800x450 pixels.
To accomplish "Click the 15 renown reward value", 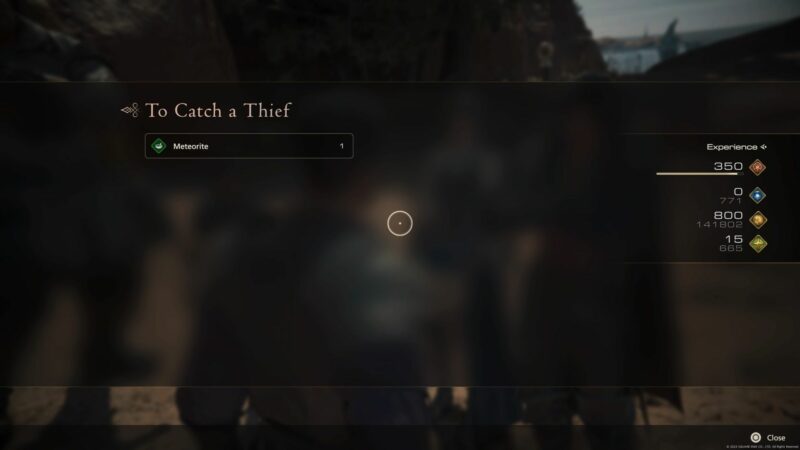I will (734, 239).
